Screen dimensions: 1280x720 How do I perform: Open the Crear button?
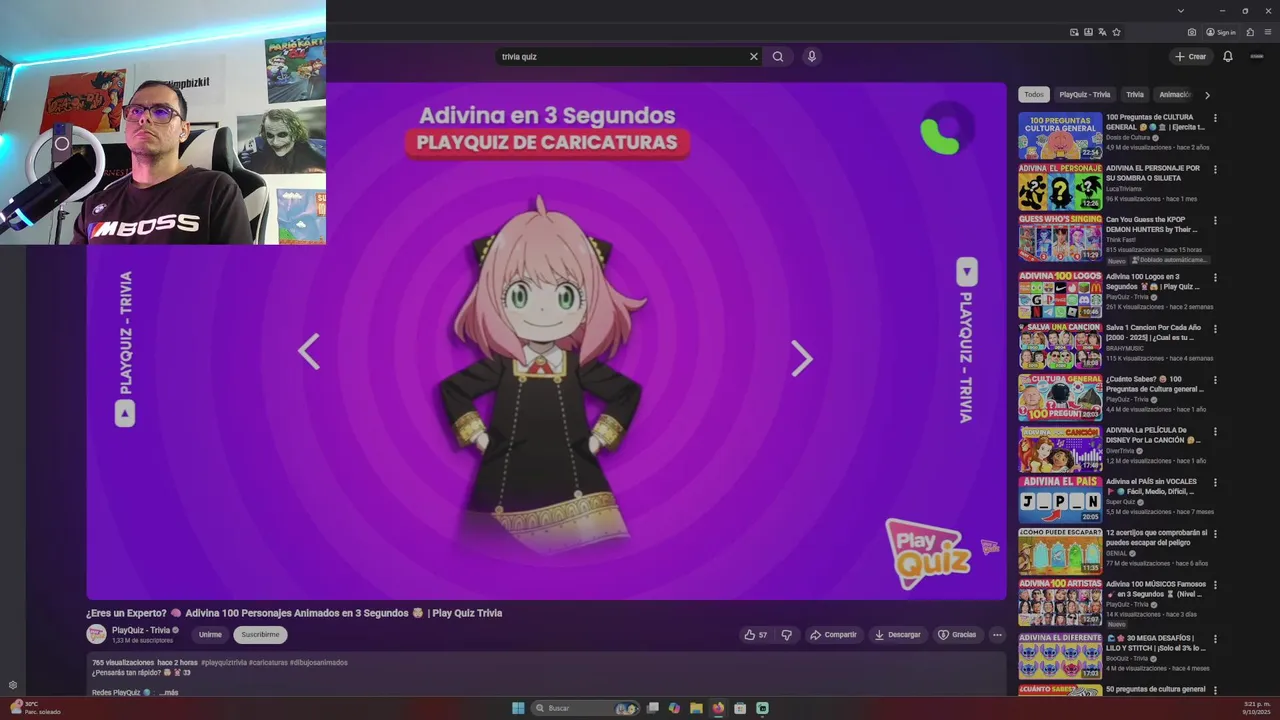tap(1190, 57)
